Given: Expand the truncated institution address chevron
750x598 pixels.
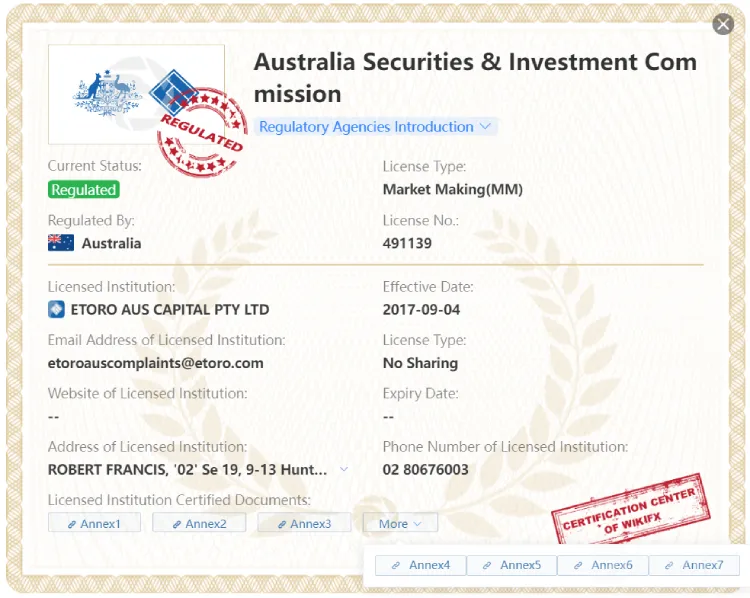Looking at the screenshot, I should 343,469.
